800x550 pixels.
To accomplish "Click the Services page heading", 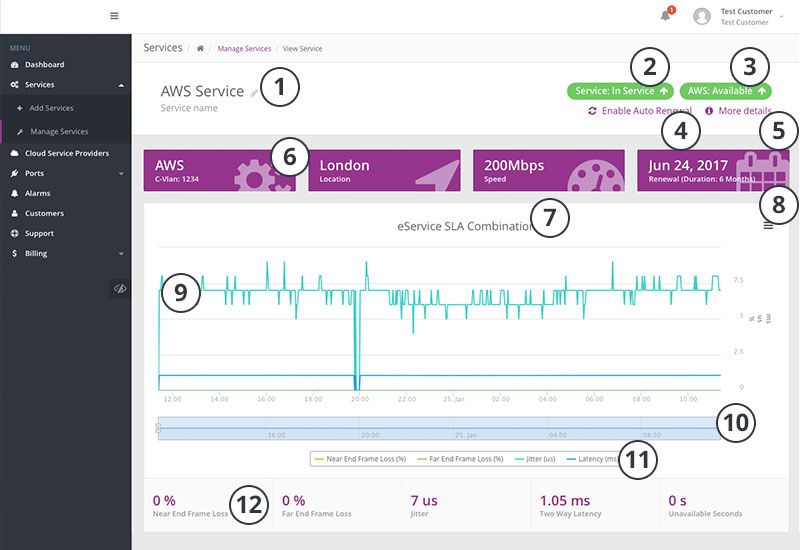I will [x=163, y=47].
